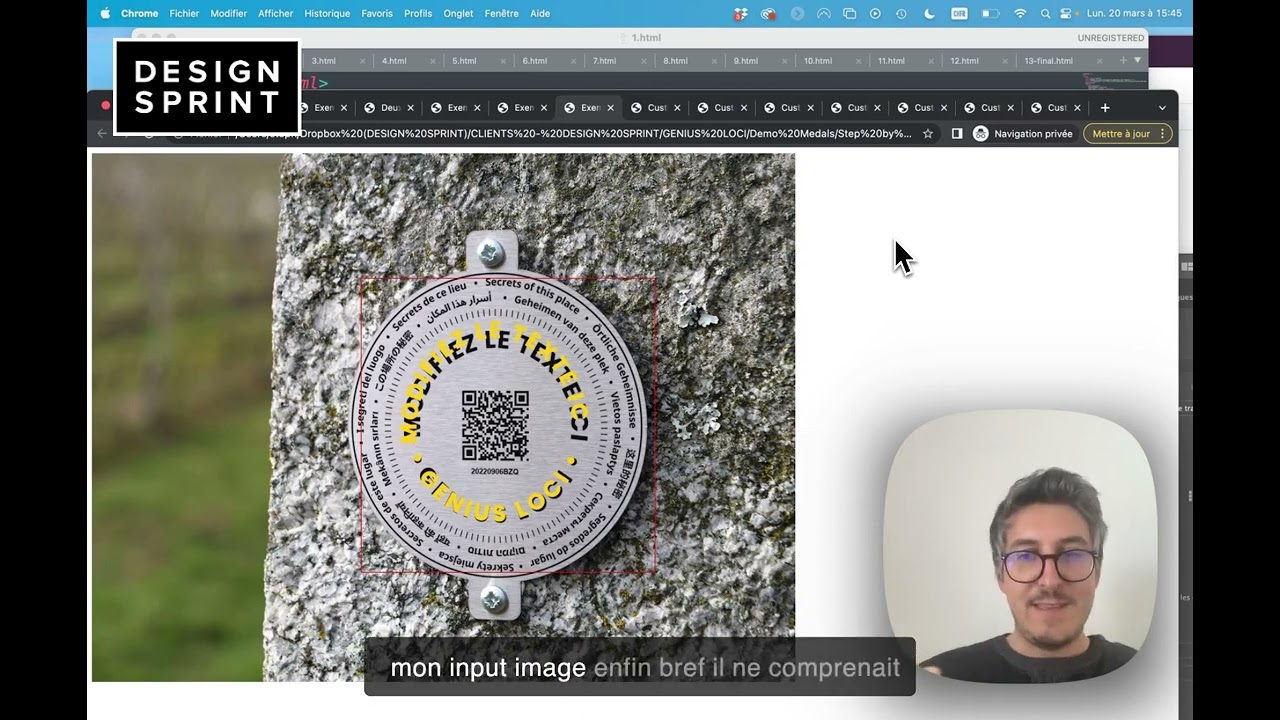Open the Time Machine menu bar icon

point(901,13)
